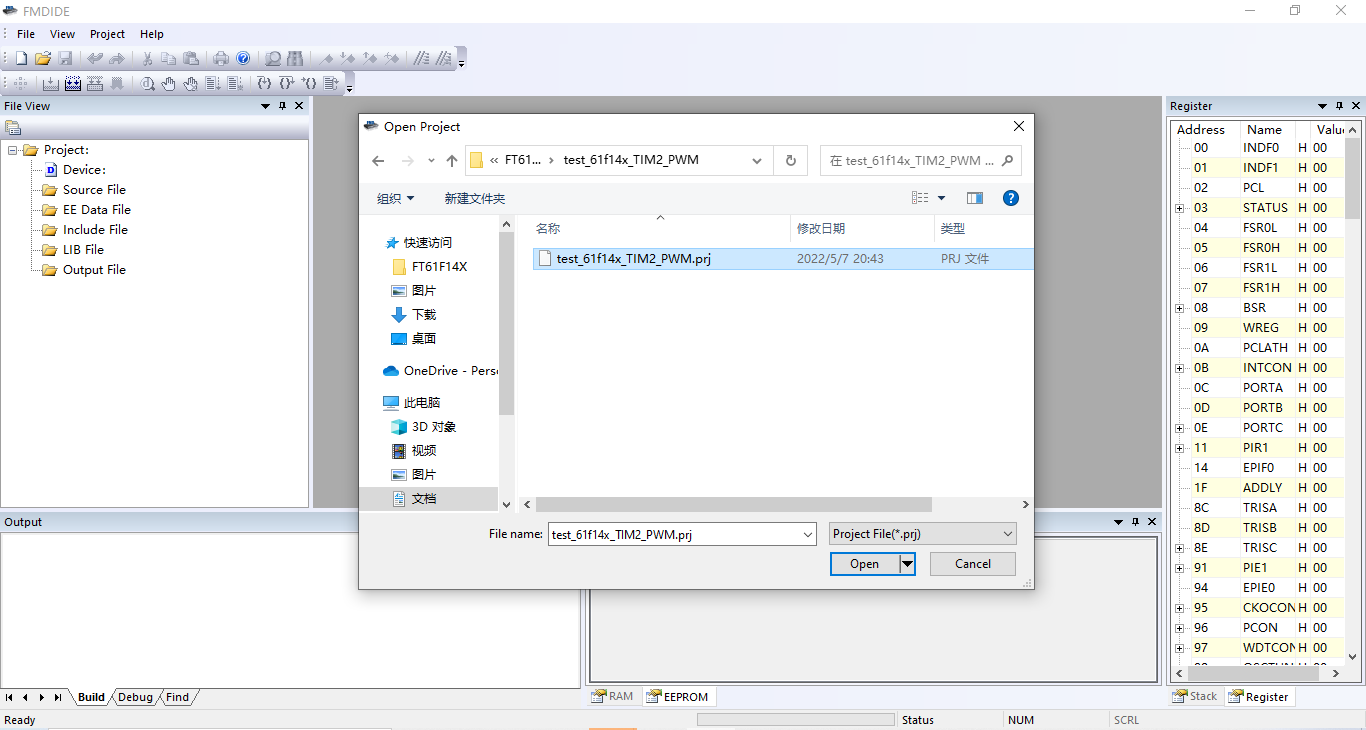Click the dialog sidebar vertical scrollbar

506,323
